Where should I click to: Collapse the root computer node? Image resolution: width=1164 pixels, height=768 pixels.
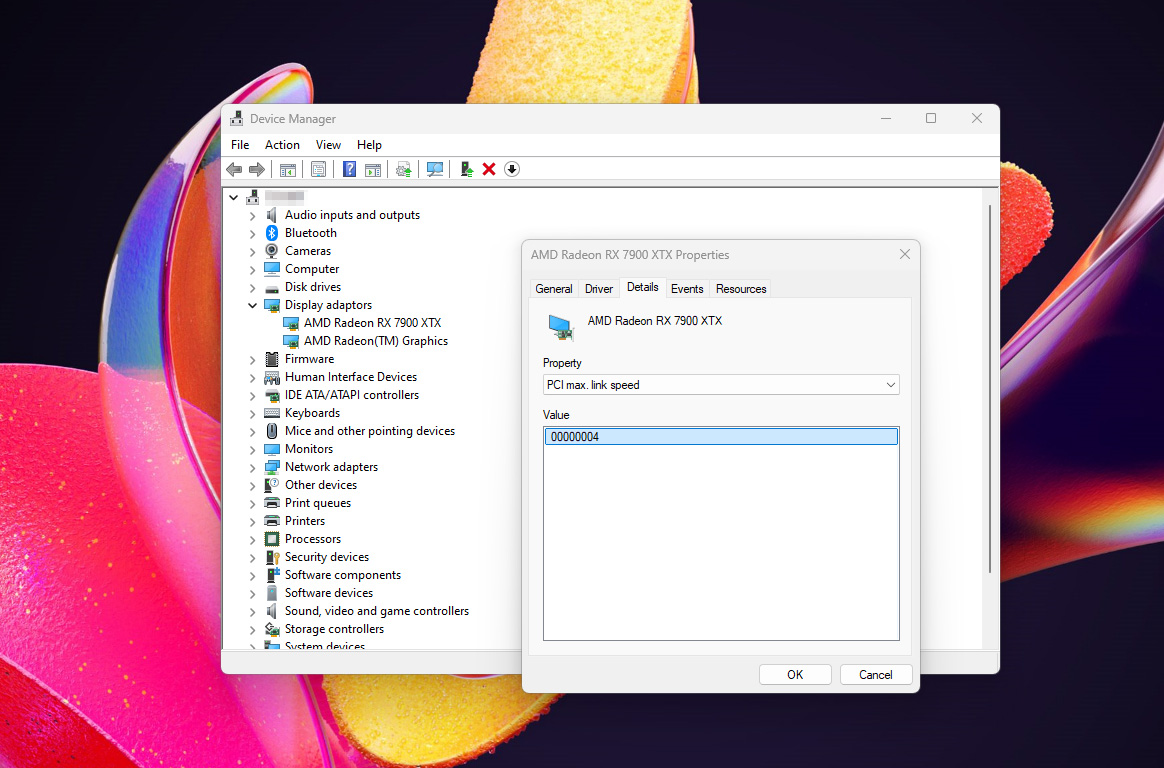tap(234, 197)
